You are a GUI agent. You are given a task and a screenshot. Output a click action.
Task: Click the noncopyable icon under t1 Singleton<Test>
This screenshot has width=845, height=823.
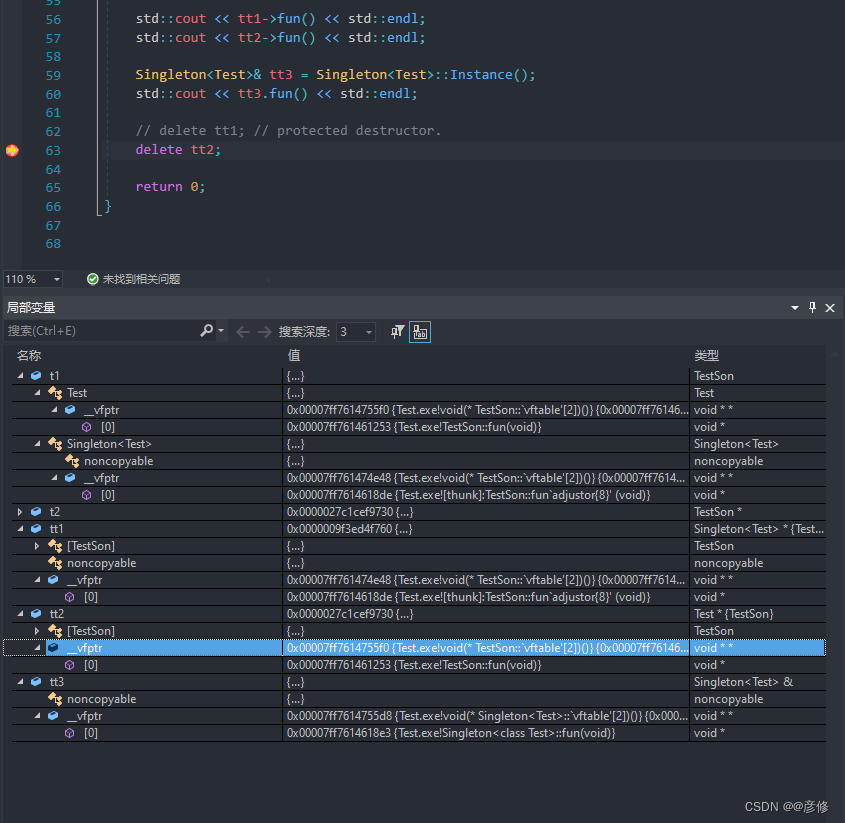click(x=72, y=461)
